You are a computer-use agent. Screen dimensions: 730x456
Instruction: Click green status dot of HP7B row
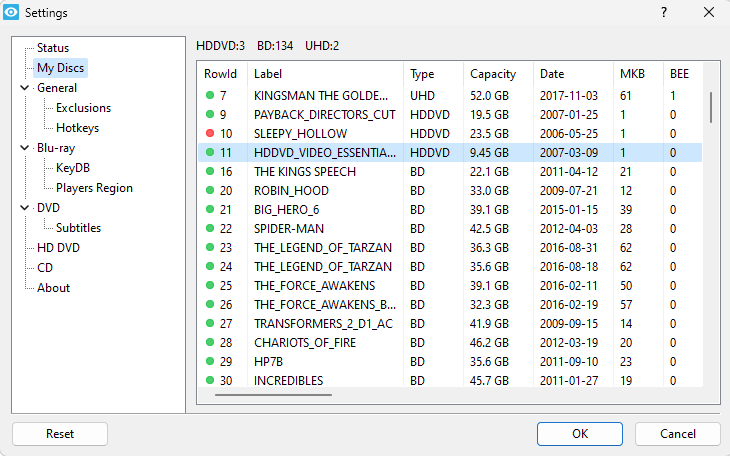pos(210,362)
